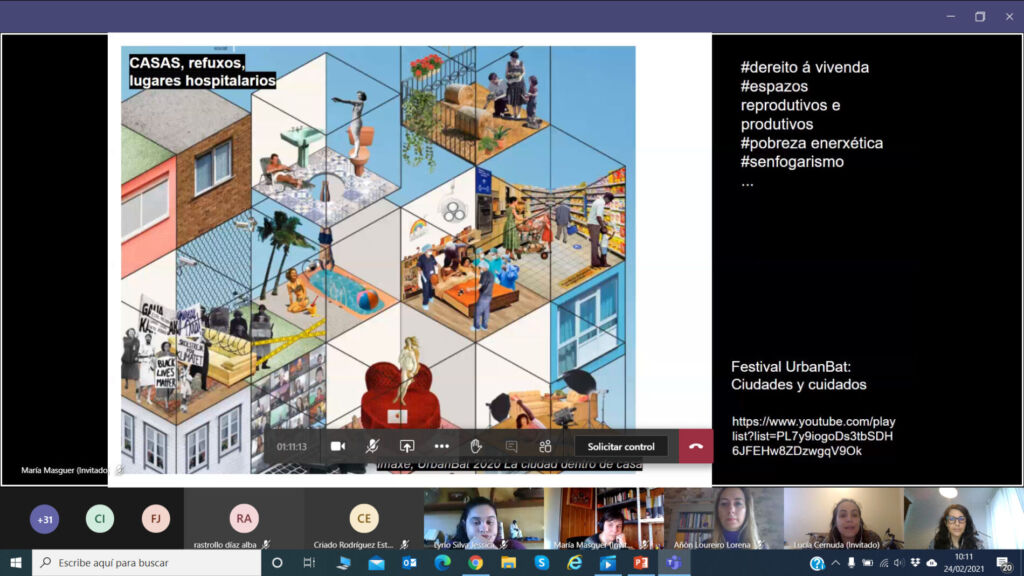Click the Solicitar control button
Screen dimensions: 1024x576
click(x=621, y=446)
